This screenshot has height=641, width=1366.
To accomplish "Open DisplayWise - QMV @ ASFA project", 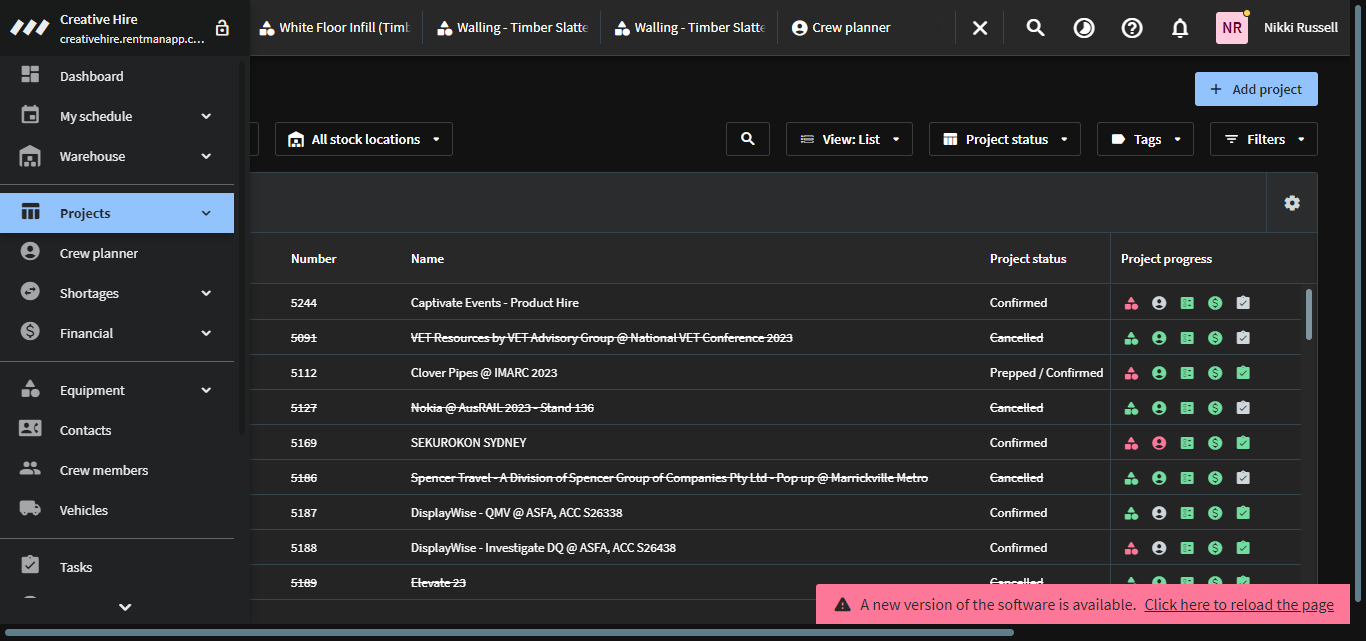I will tap(517, 513).
